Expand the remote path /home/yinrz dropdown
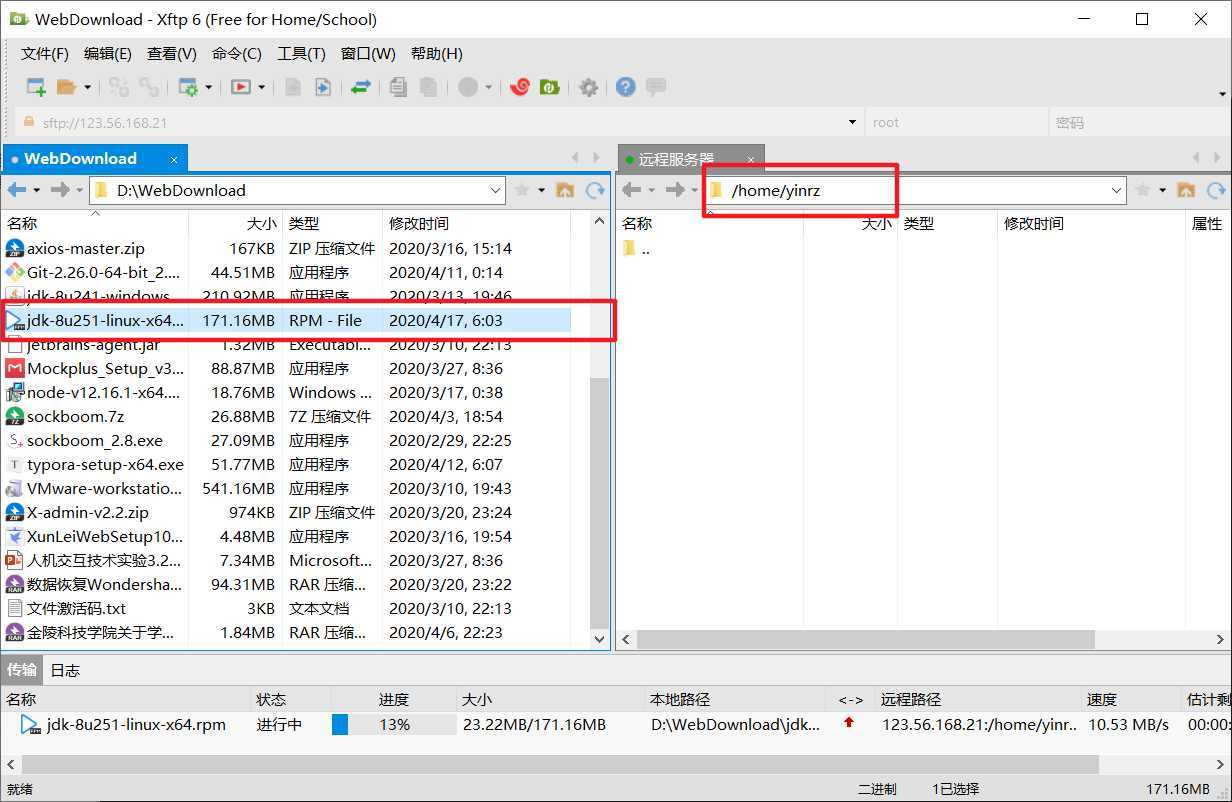The height and width of the screenshot is (802, 1232). pyautogui.click(x=1117, y=190)
